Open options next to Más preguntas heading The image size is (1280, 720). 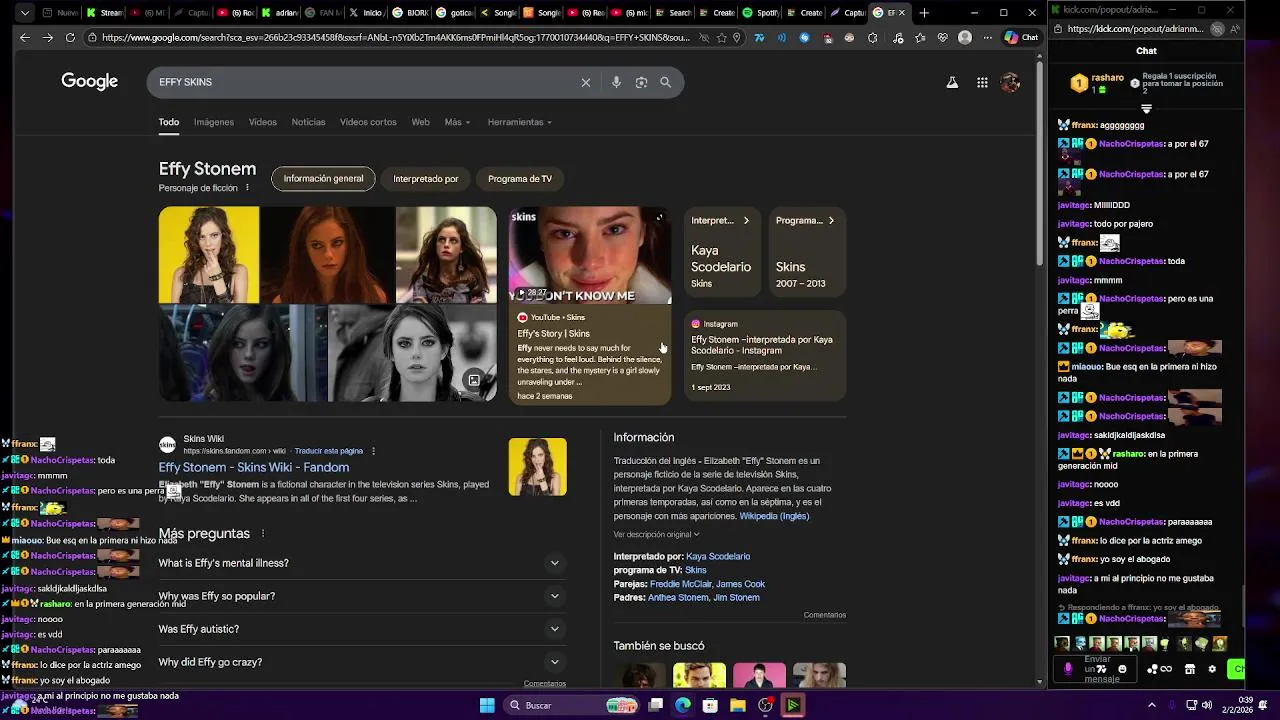263,534
